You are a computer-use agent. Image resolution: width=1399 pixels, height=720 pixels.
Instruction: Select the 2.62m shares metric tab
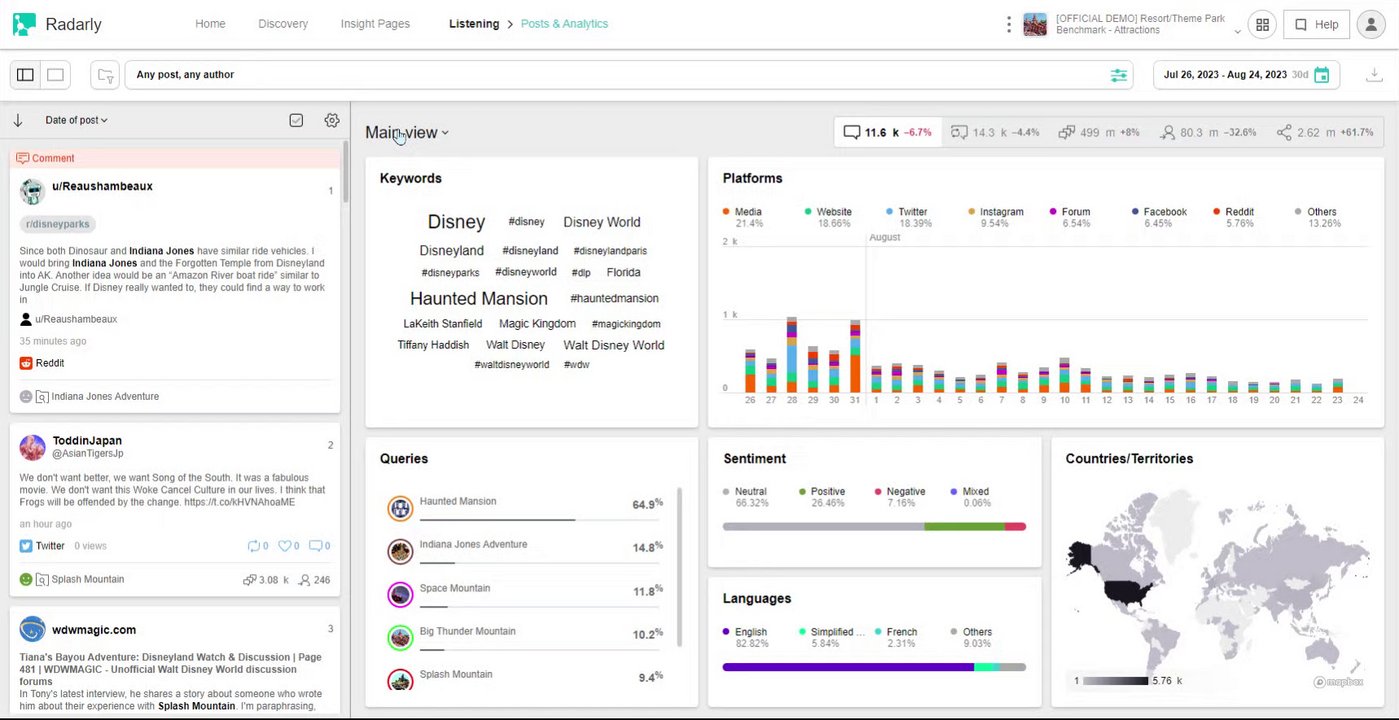coord(1325,132)
